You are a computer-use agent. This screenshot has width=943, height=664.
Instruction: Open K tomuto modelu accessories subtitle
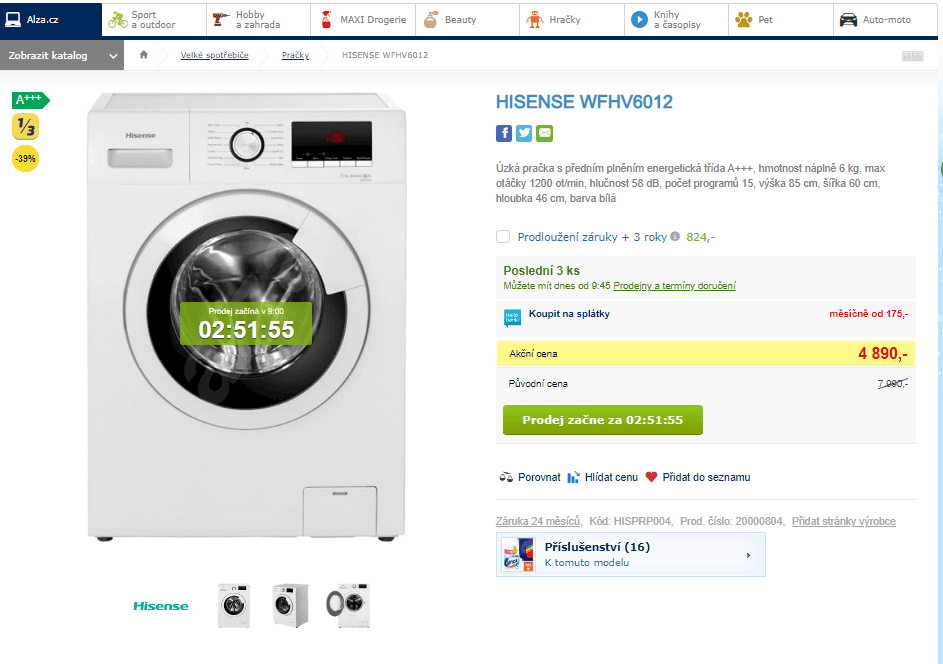pos(587,562)
